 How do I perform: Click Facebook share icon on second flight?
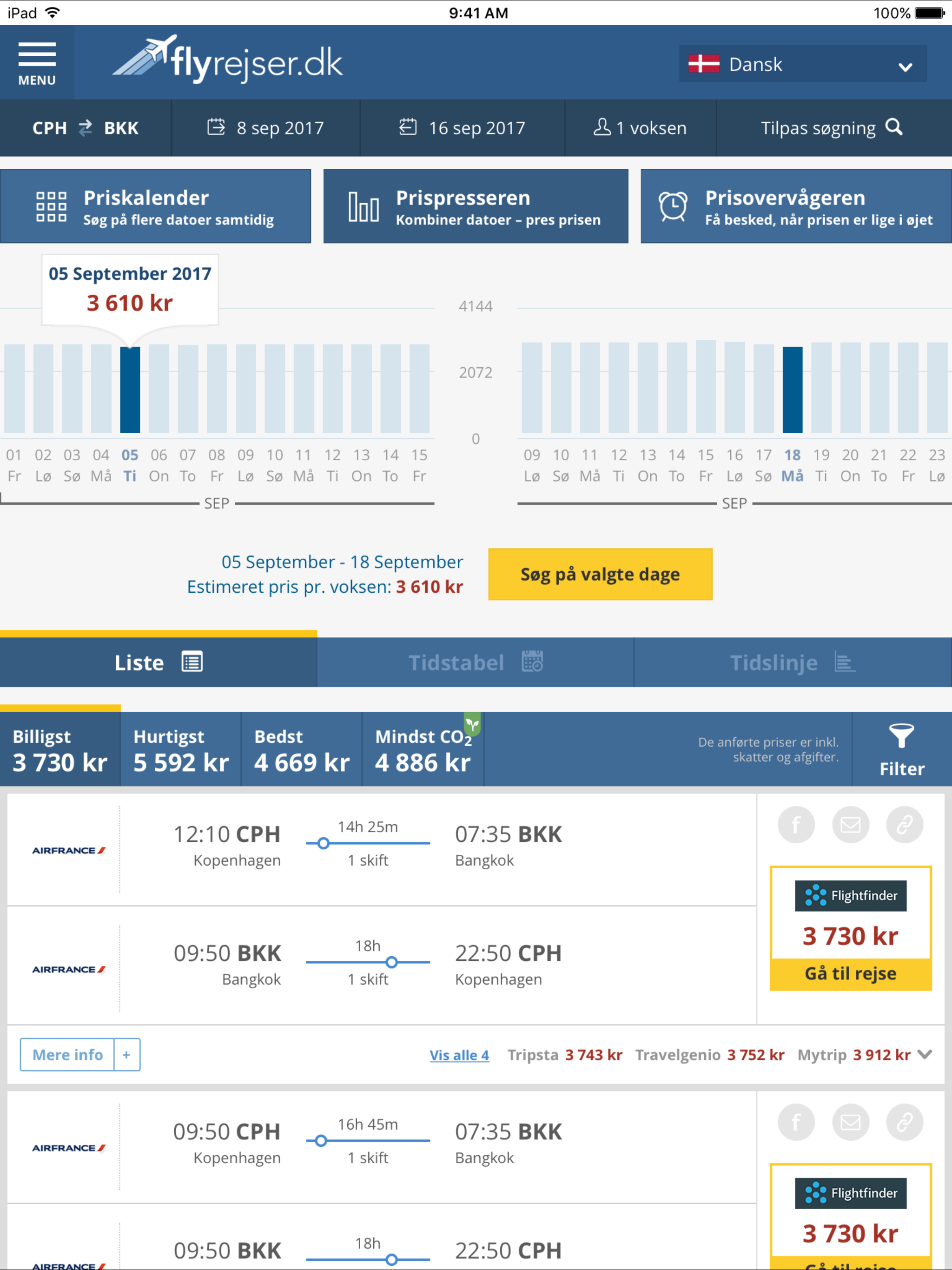pyautogui.click(x=796, y=1122)
